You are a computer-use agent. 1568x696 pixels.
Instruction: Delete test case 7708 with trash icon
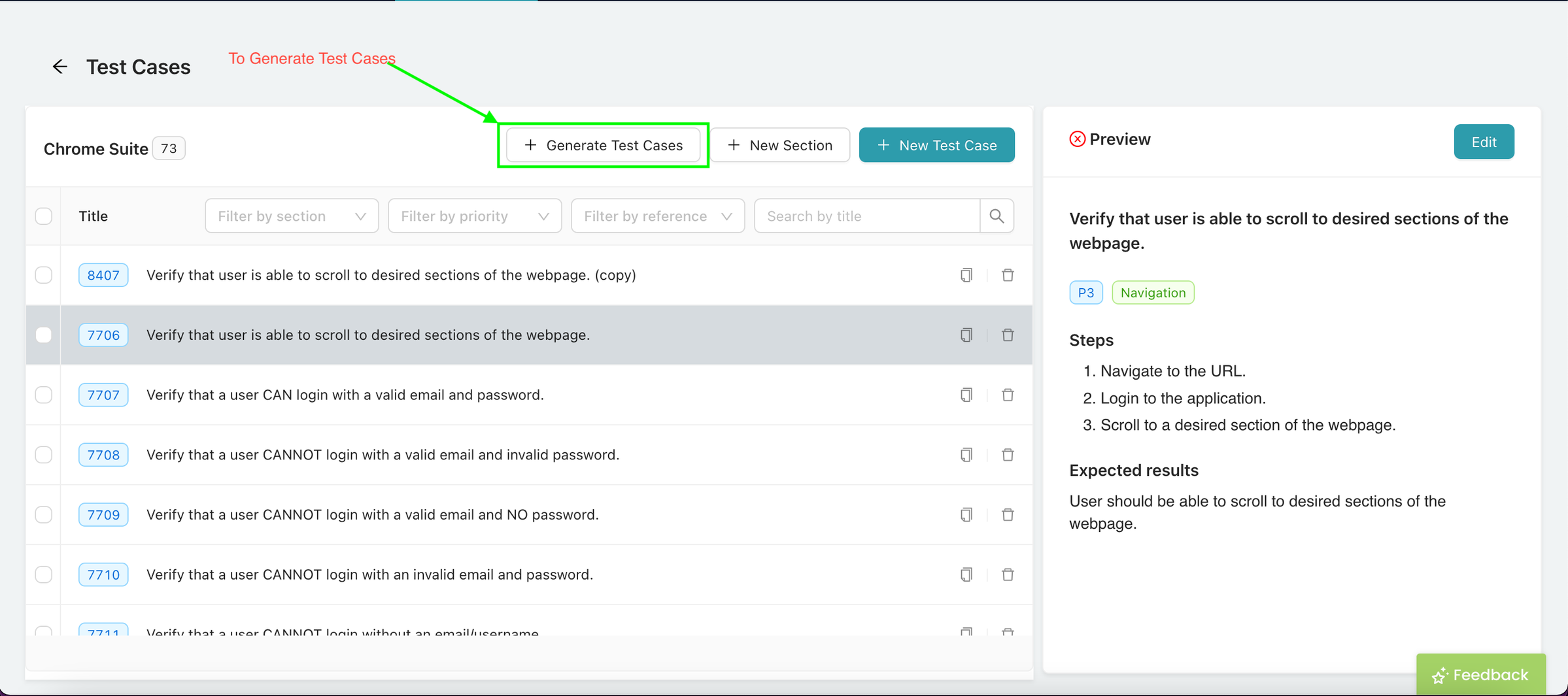pyautogui.click(x=1008, y=455)
